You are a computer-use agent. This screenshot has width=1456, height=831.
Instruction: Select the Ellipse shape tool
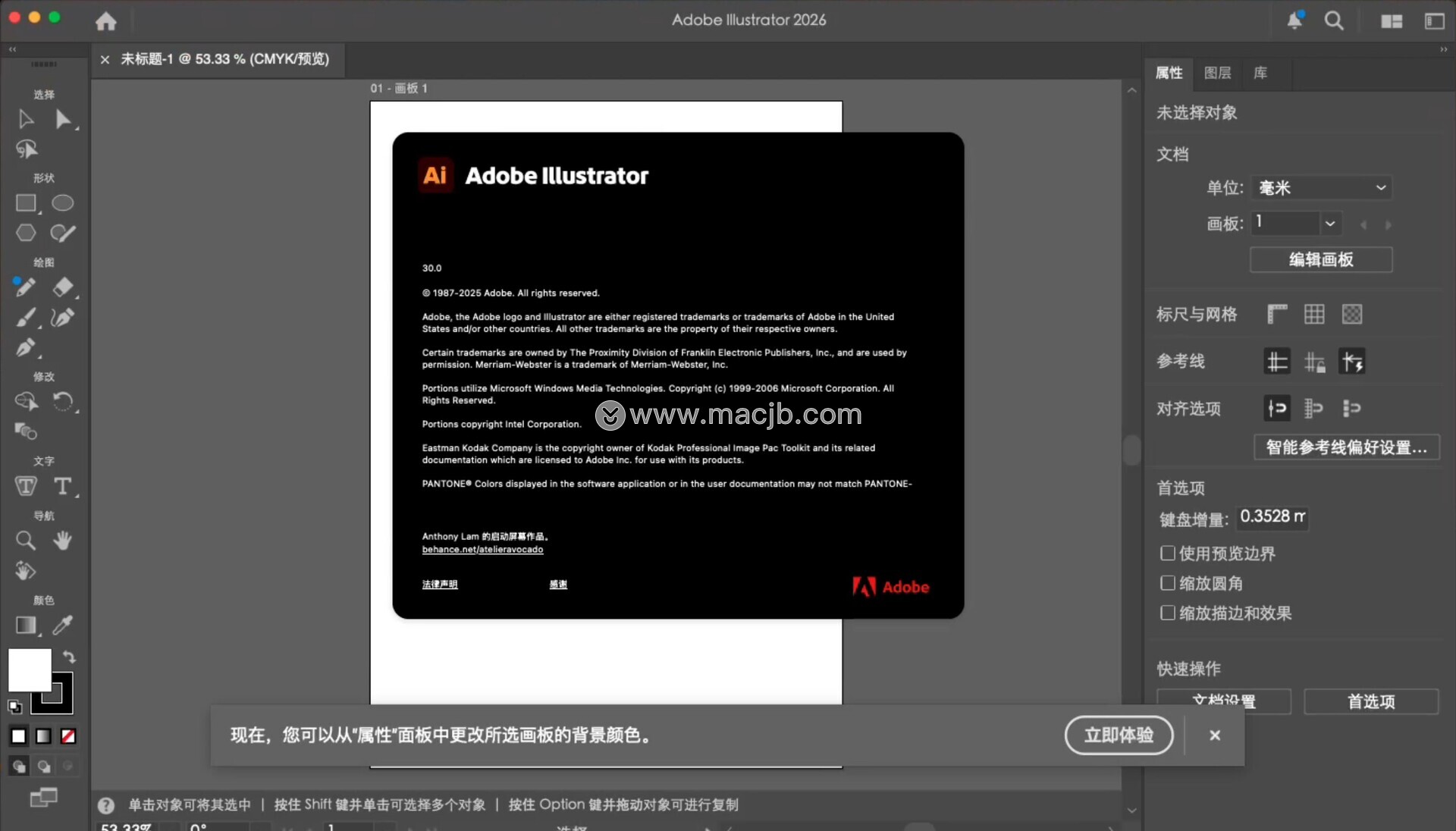pos(62,203)
